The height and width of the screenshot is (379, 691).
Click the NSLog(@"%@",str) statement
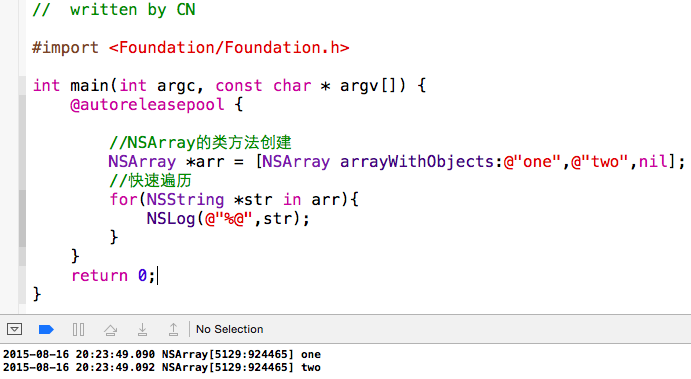[x=228, y=219]
